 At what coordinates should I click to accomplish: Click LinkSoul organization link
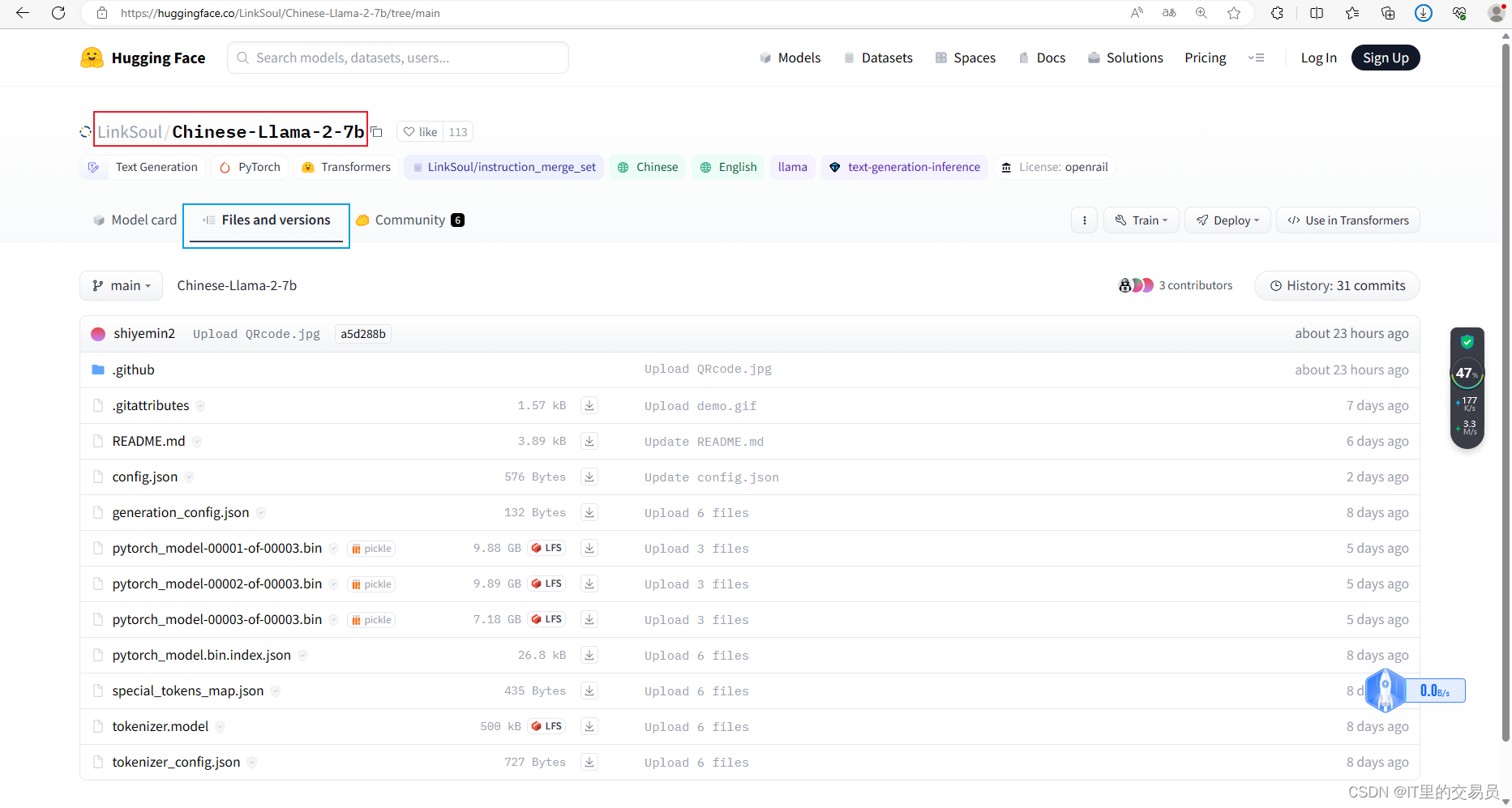point(130,132)
